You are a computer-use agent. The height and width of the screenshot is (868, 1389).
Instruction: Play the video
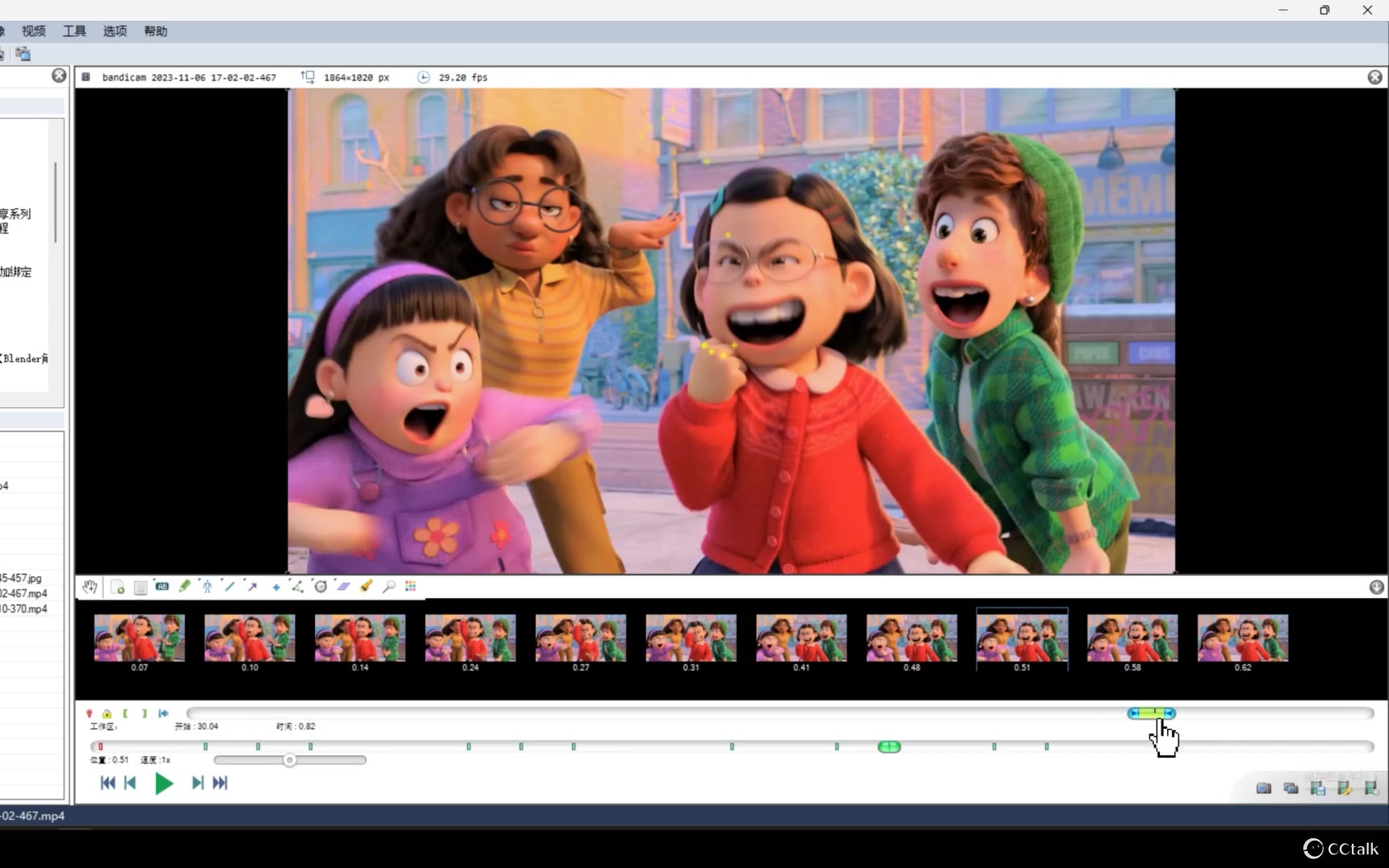[164, 783]
